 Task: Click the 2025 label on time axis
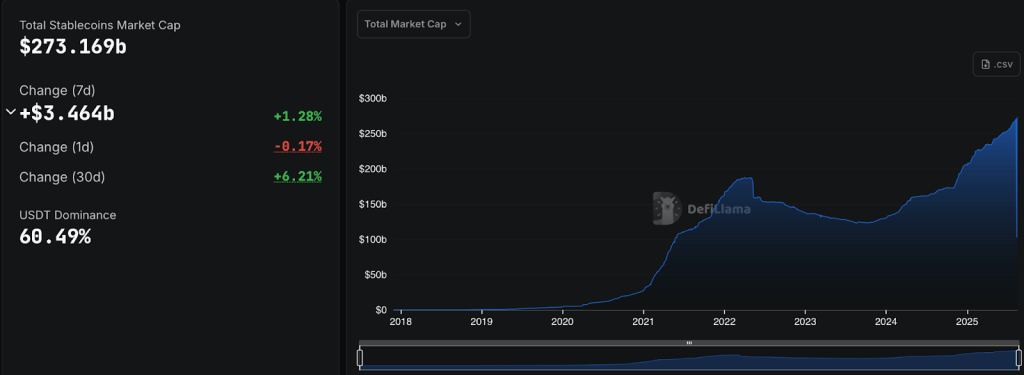(967, 321)
